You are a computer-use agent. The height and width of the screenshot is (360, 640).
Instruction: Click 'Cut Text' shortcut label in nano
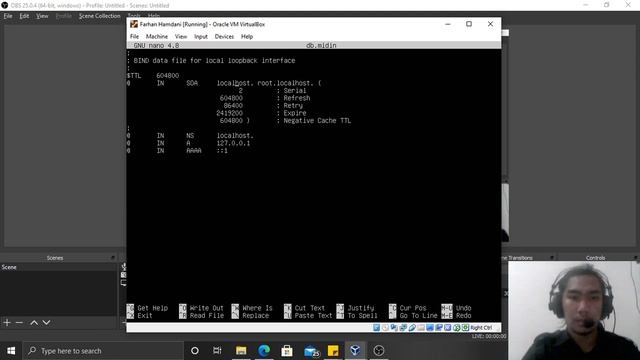(x=310, y=308)
